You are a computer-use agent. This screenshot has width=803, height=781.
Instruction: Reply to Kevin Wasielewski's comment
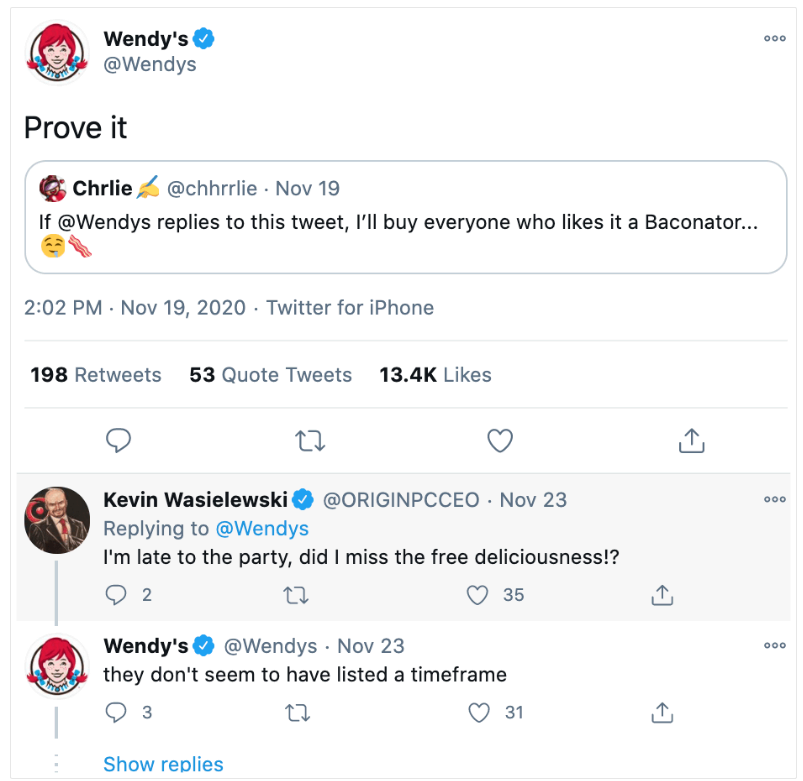coord(116,595)
